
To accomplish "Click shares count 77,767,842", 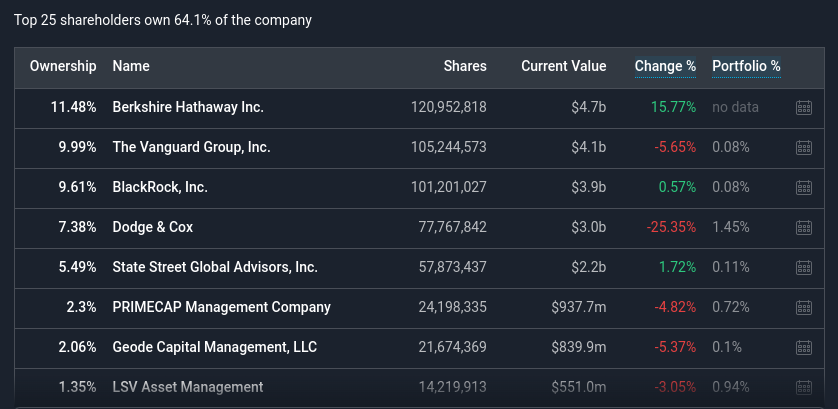I will (453, 228).
